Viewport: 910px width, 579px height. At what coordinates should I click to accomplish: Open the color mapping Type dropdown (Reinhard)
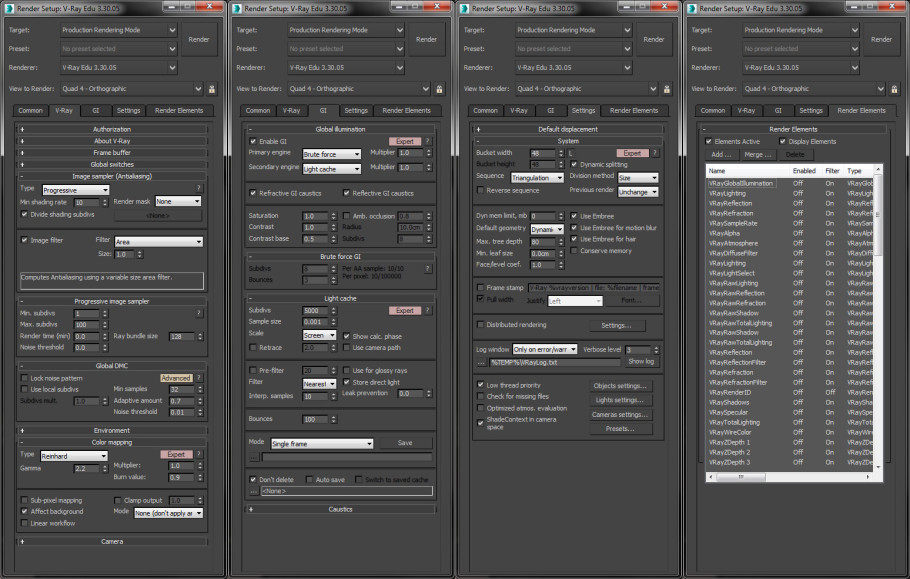[74, 456]
